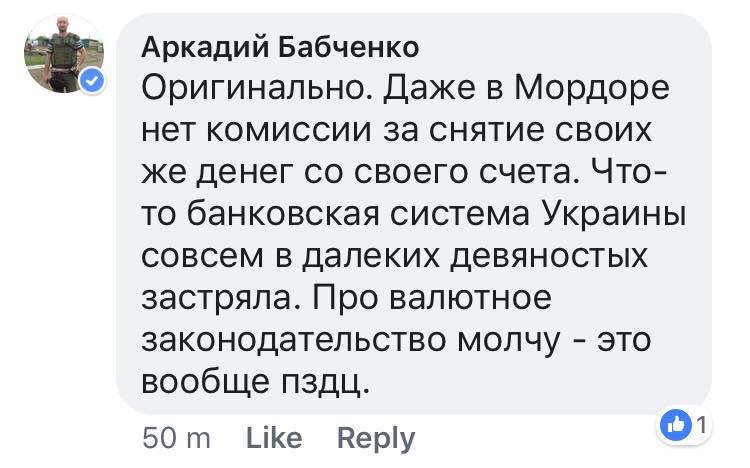Click the 50 m timestamp
The width and height of the screenshot is (750, 468).
178,437
